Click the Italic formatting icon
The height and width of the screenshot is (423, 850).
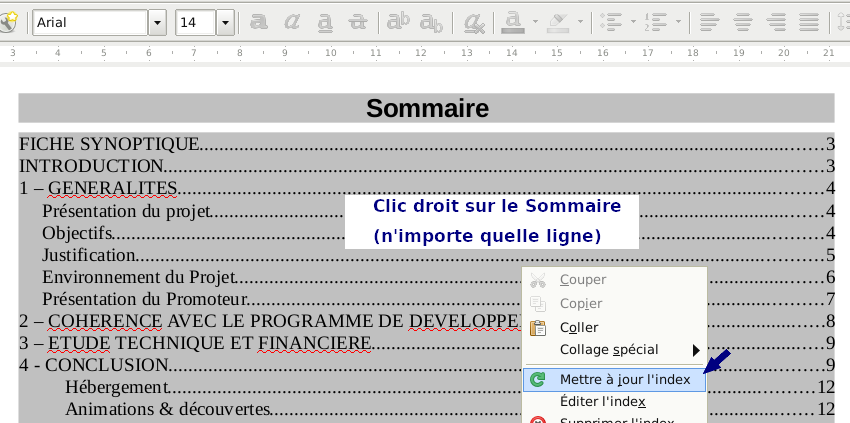pos(292,22)
